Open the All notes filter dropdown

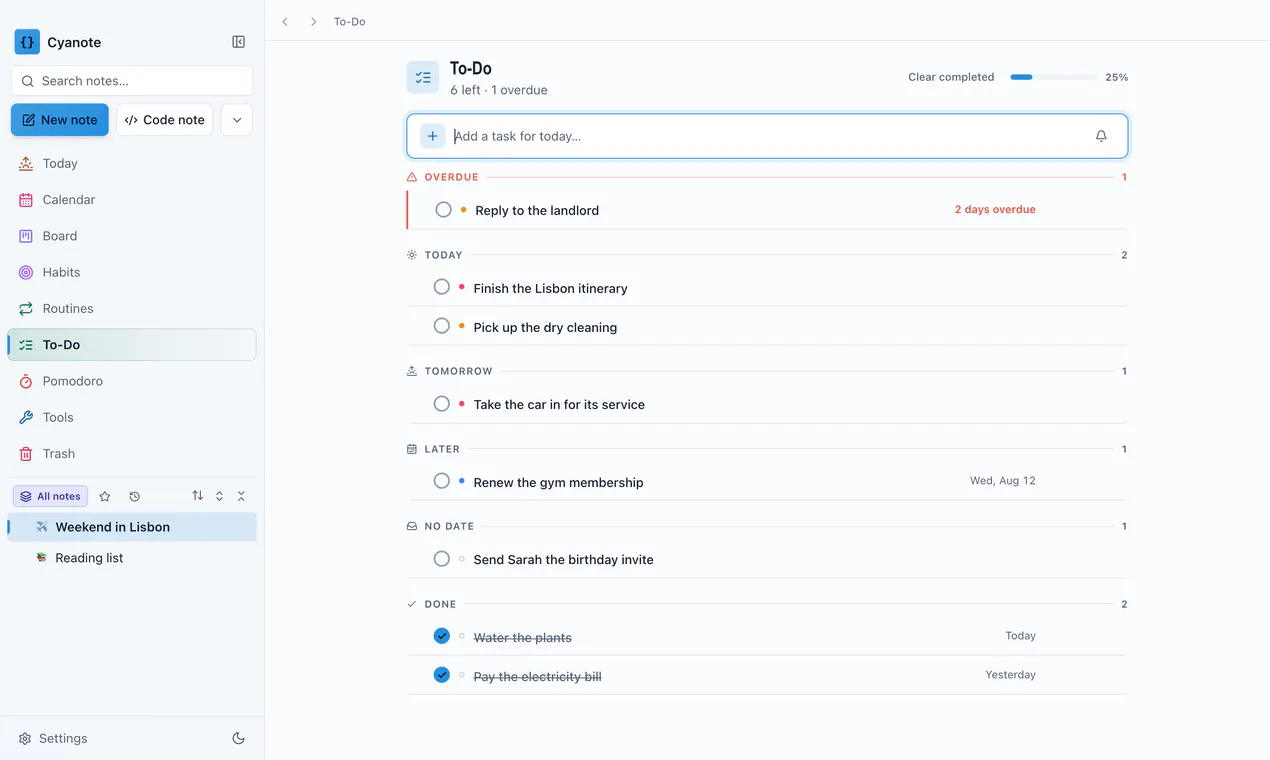tap(50, 496)
